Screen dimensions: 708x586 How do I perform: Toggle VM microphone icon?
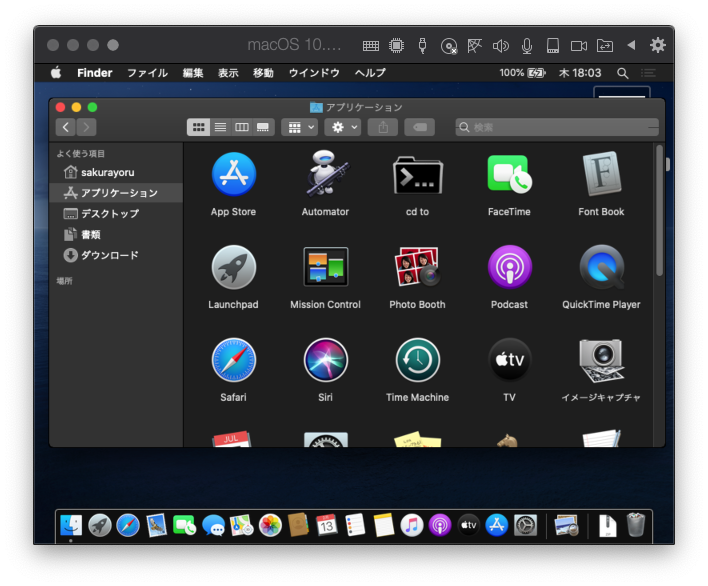pos(526,46)
